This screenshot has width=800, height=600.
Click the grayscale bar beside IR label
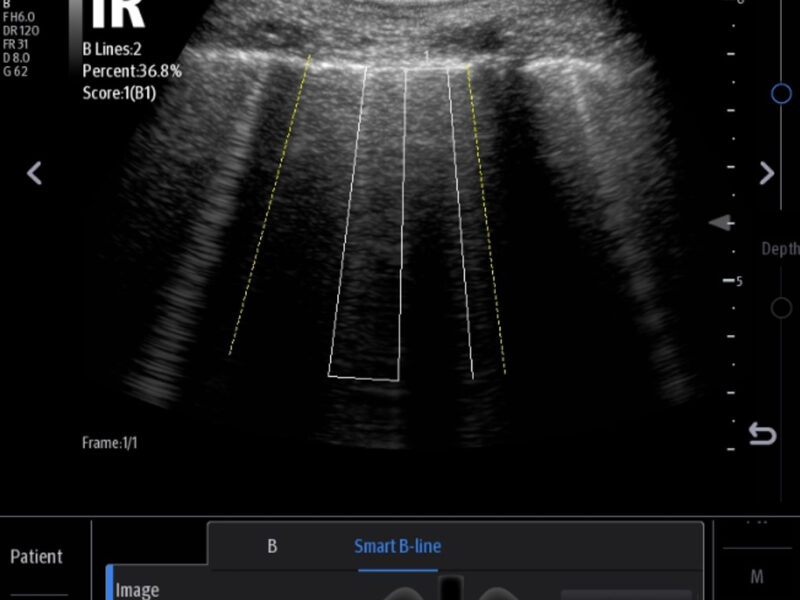[x=74, y=30]
